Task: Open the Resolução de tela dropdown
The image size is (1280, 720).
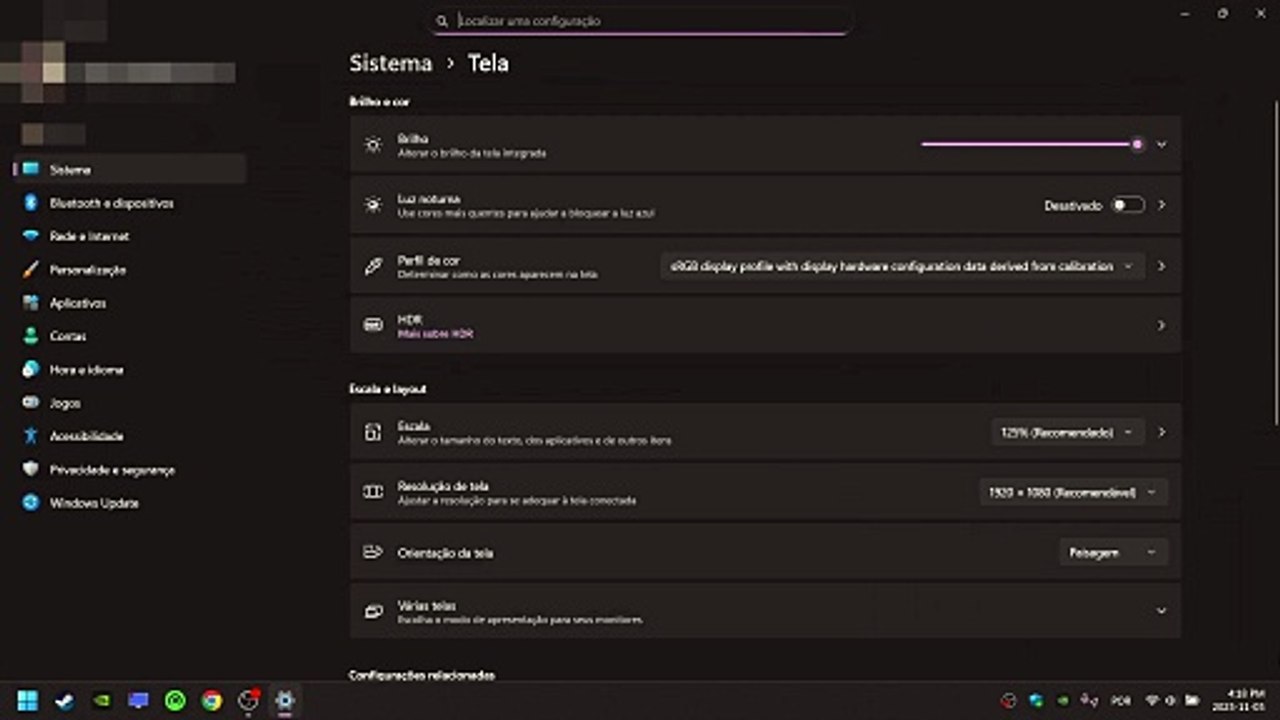Action: 1071,492
